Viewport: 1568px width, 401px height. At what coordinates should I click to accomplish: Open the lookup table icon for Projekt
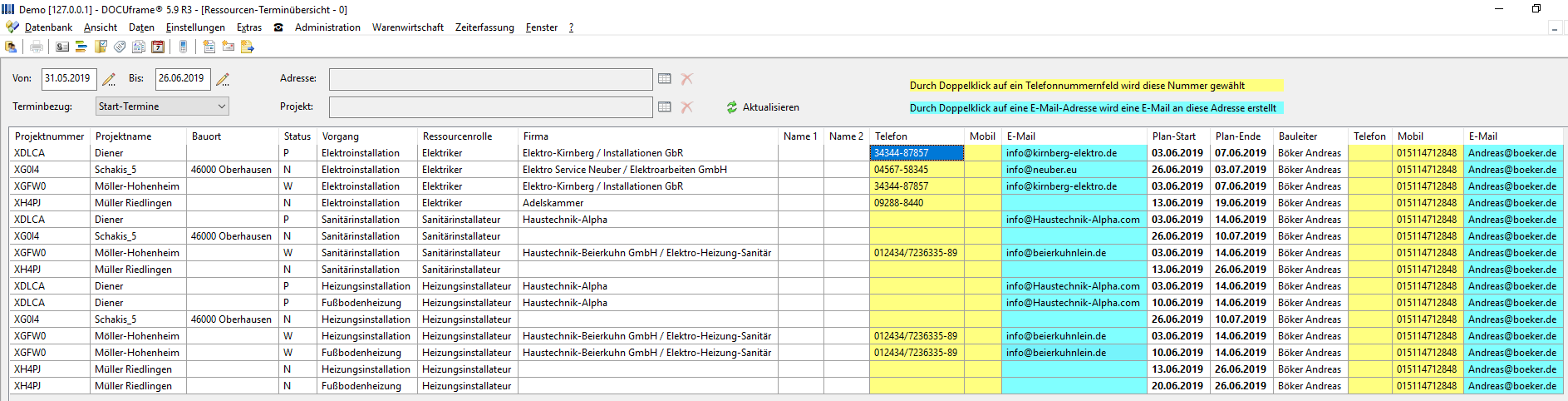pyautogui.click(x=665, y=106)
